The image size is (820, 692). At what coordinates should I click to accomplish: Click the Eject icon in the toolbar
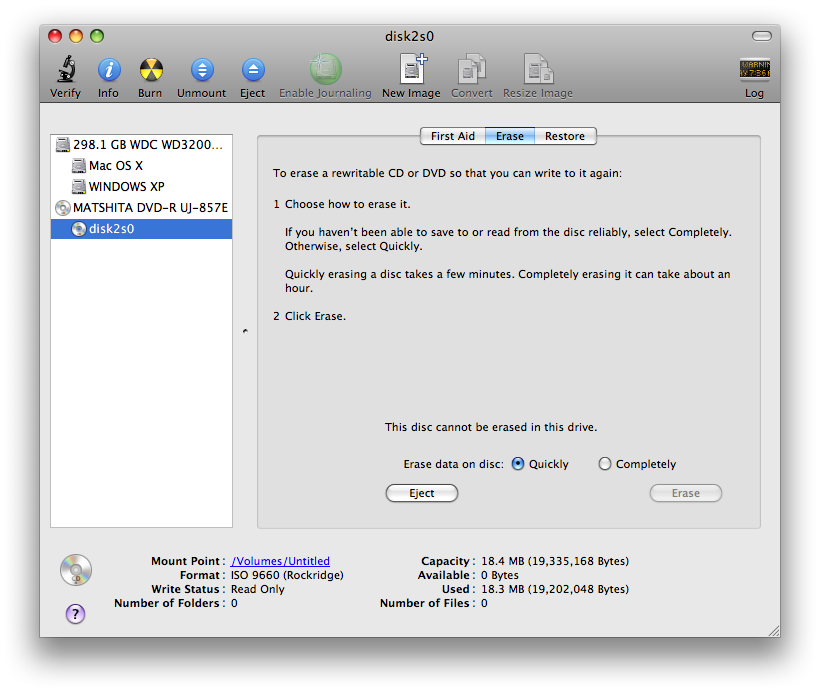pos(252,70)
